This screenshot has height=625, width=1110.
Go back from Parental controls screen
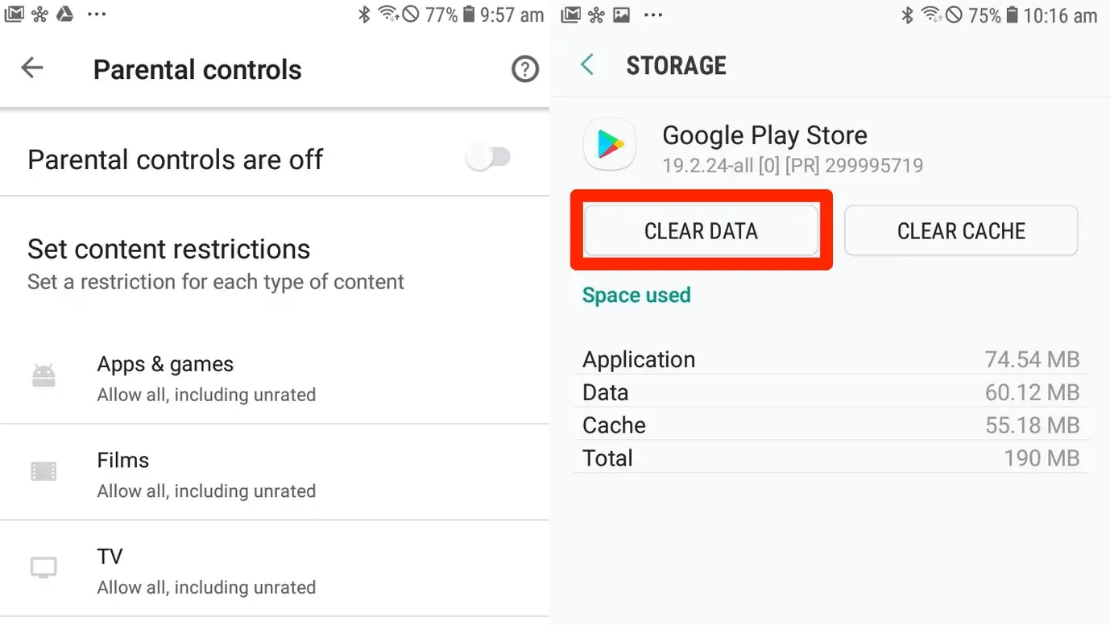pyautogui.click(x=33, y=68)
